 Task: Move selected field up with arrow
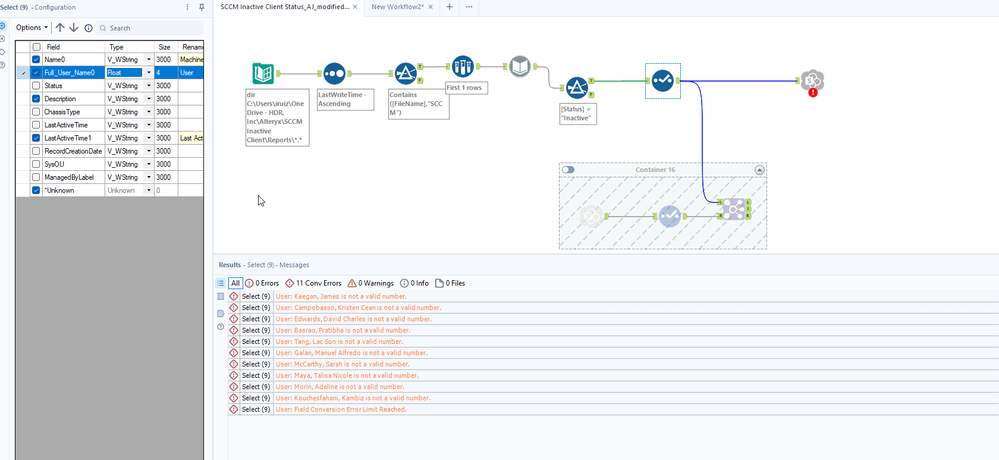click(60, 27)
